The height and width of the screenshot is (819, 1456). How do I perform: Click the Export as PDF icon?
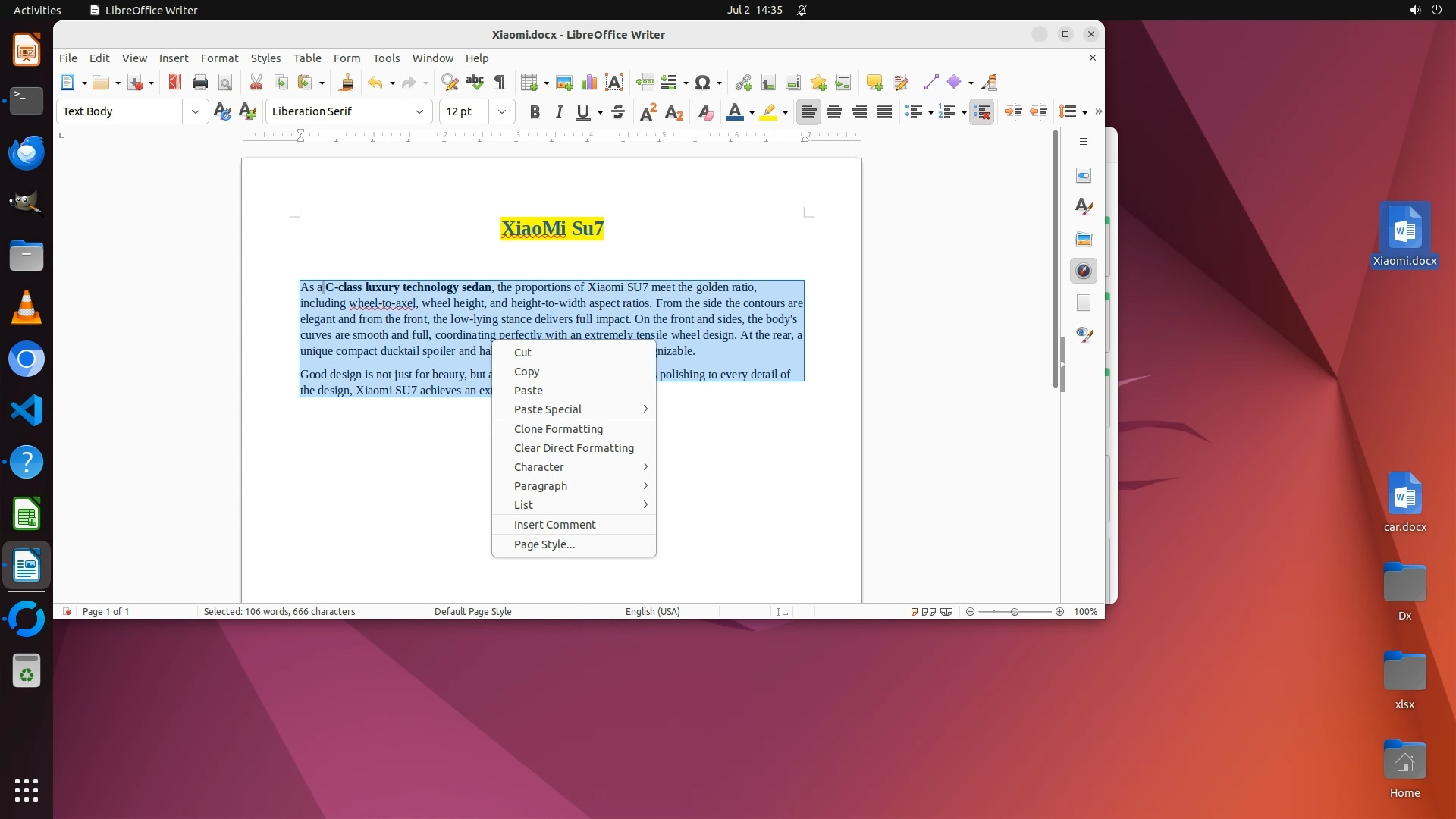[x=175, y=82]
